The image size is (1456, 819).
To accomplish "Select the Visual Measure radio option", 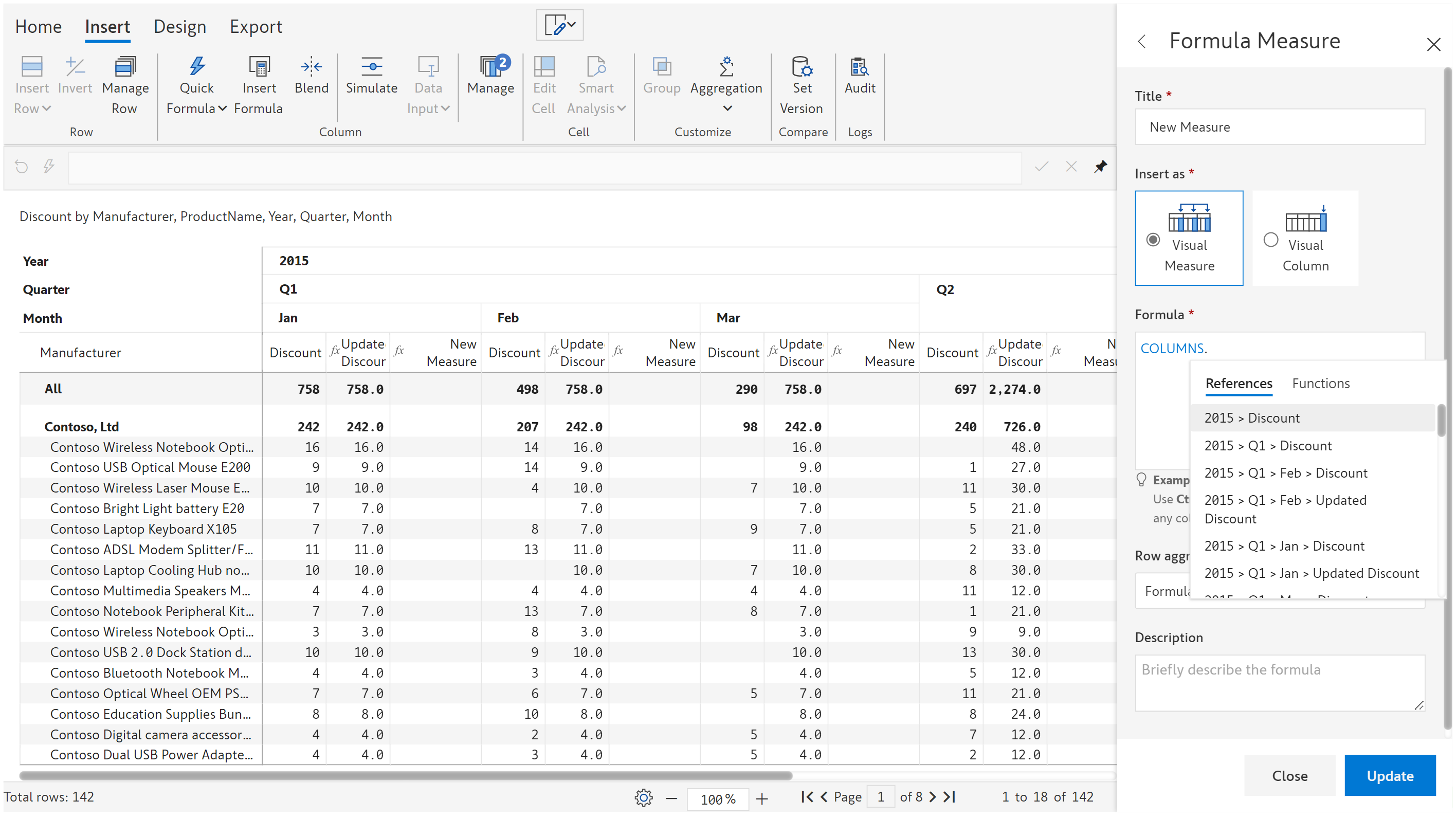I will 1153,240.
